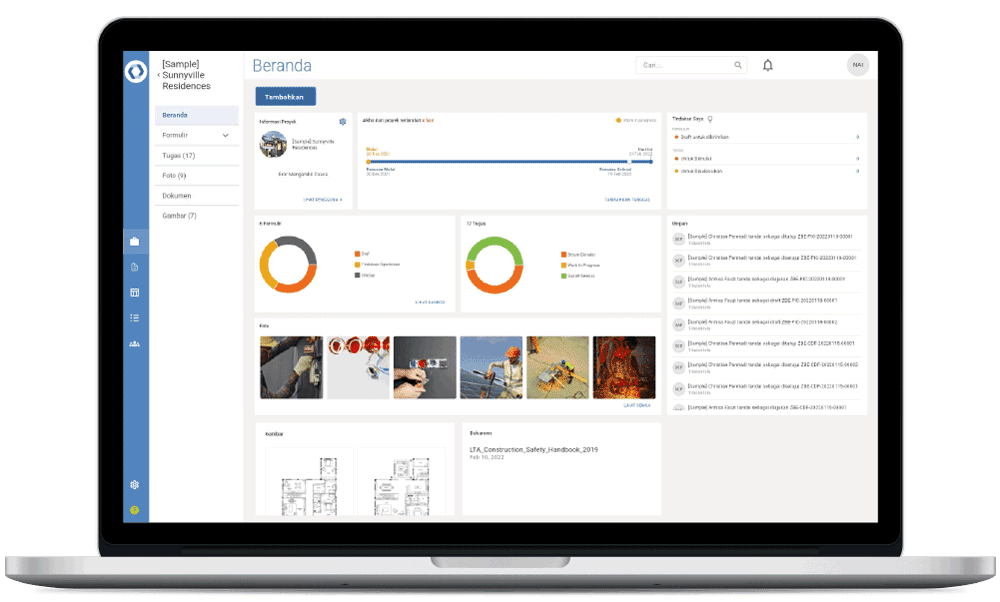Screen dimensions: 1000x602
Task: Open the calendar icon in the sidebar
Action: (x=135, y=291)
